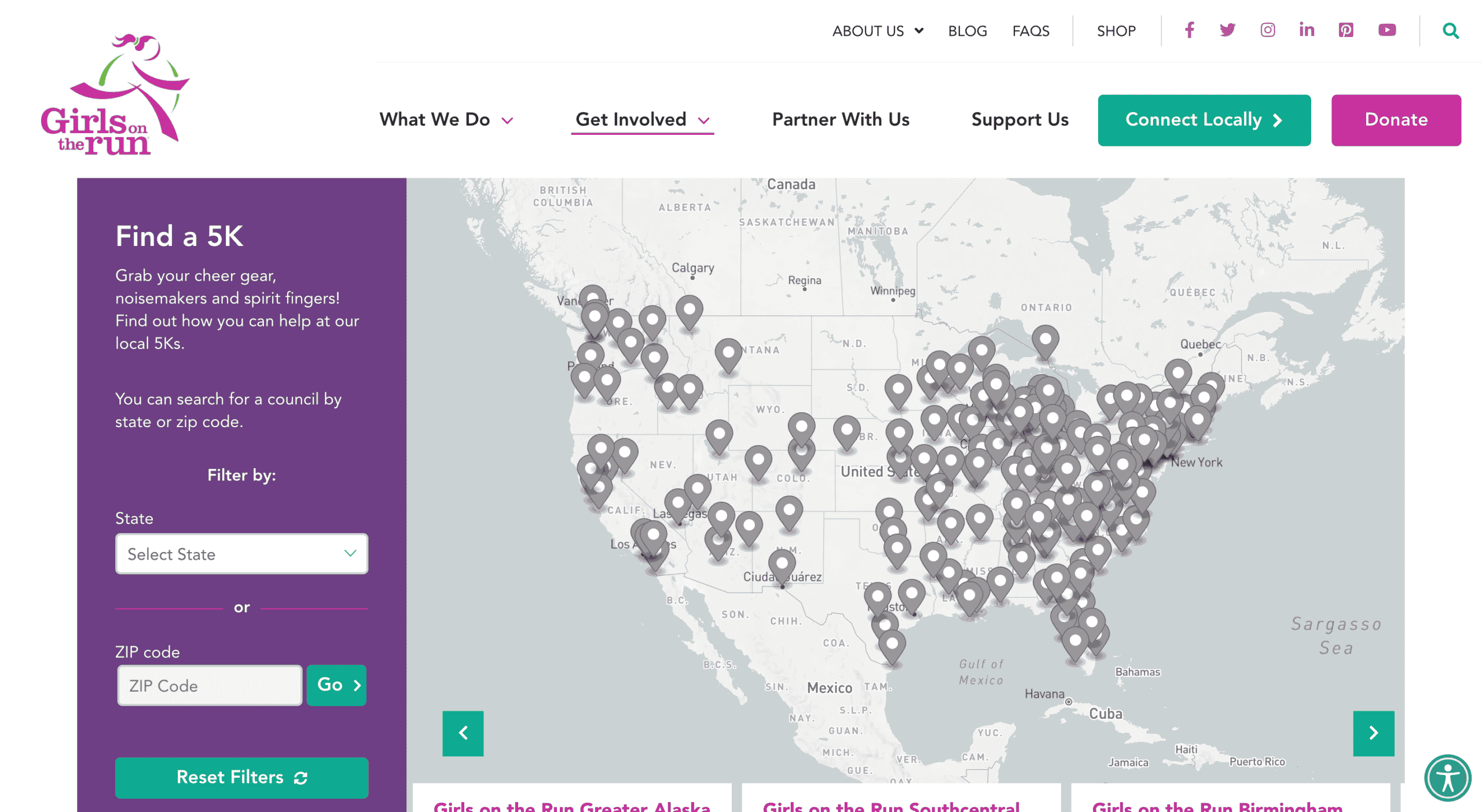Viewport: 1482px width, 812px height.
Task: Open the Pinterest icon link
Action: 1345,30
